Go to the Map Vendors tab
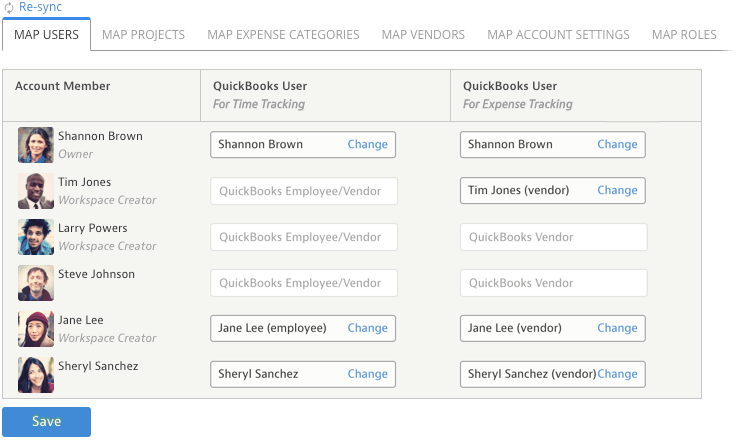Screen dimensions: 739x441 pos(423,35)
